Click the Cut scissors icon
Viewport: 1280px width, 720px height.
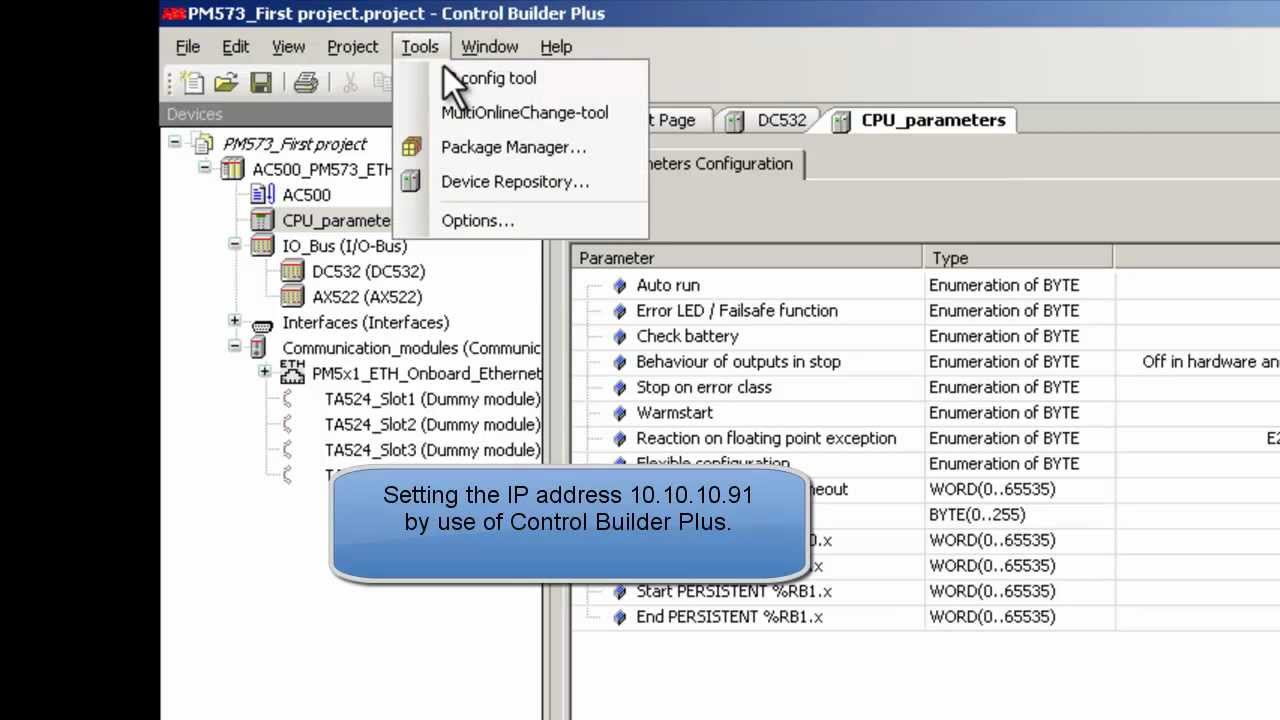tap(350, 83)
